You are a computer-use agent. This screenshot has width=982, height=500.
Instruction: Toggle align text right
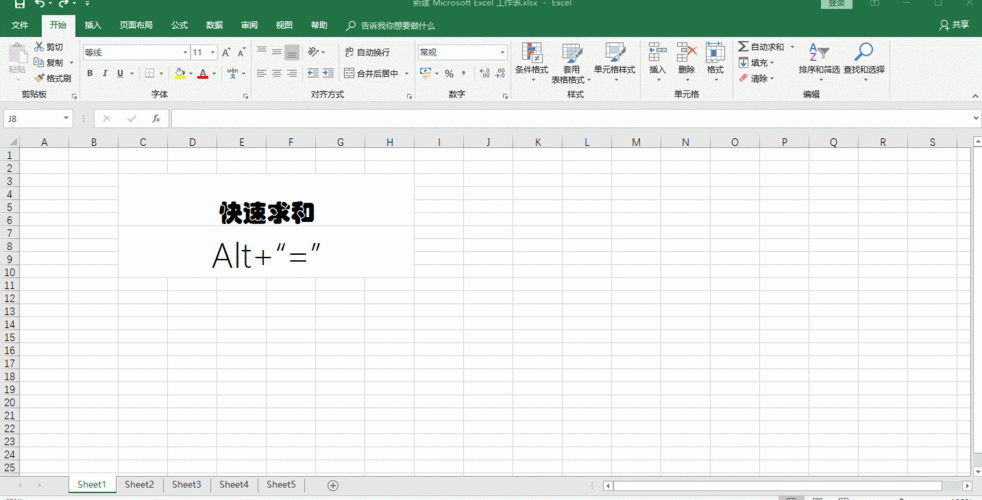click(x=292, y=73)
